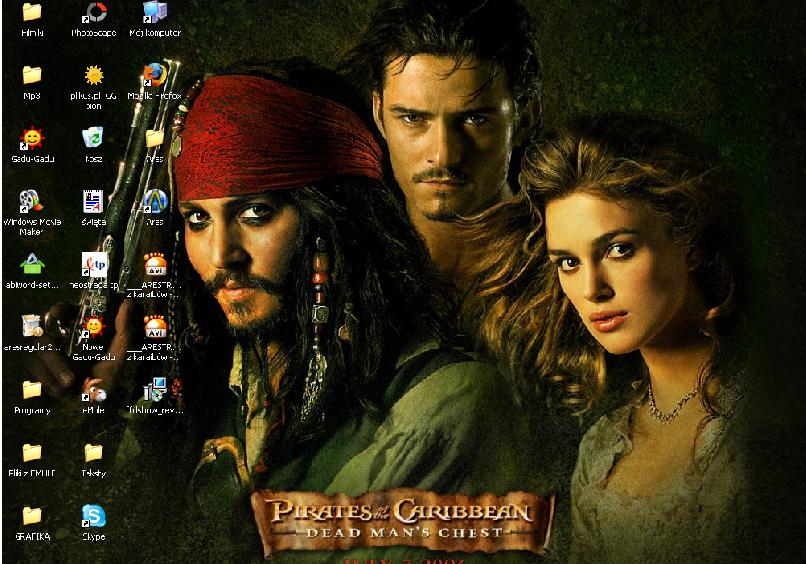
Task: Select the Windows Movie Maker shortcut
Action: pyautogui.click(x=32, y=203)
